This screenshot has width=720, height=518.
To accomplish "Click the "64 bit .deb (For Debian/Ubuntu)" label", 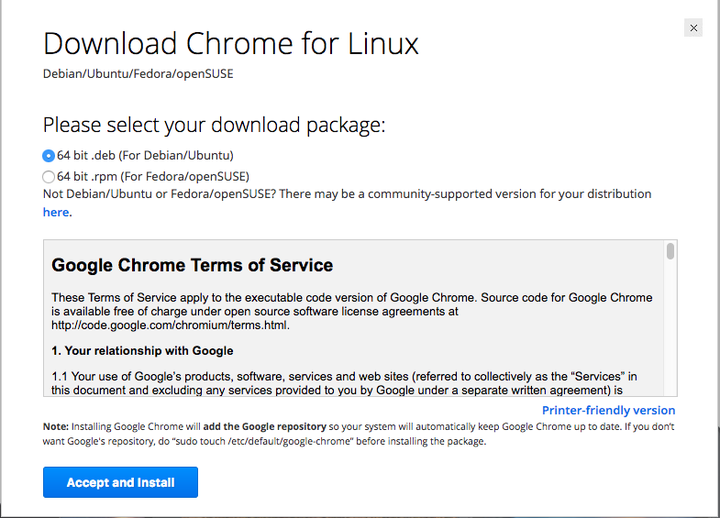I will coord(145,156).
